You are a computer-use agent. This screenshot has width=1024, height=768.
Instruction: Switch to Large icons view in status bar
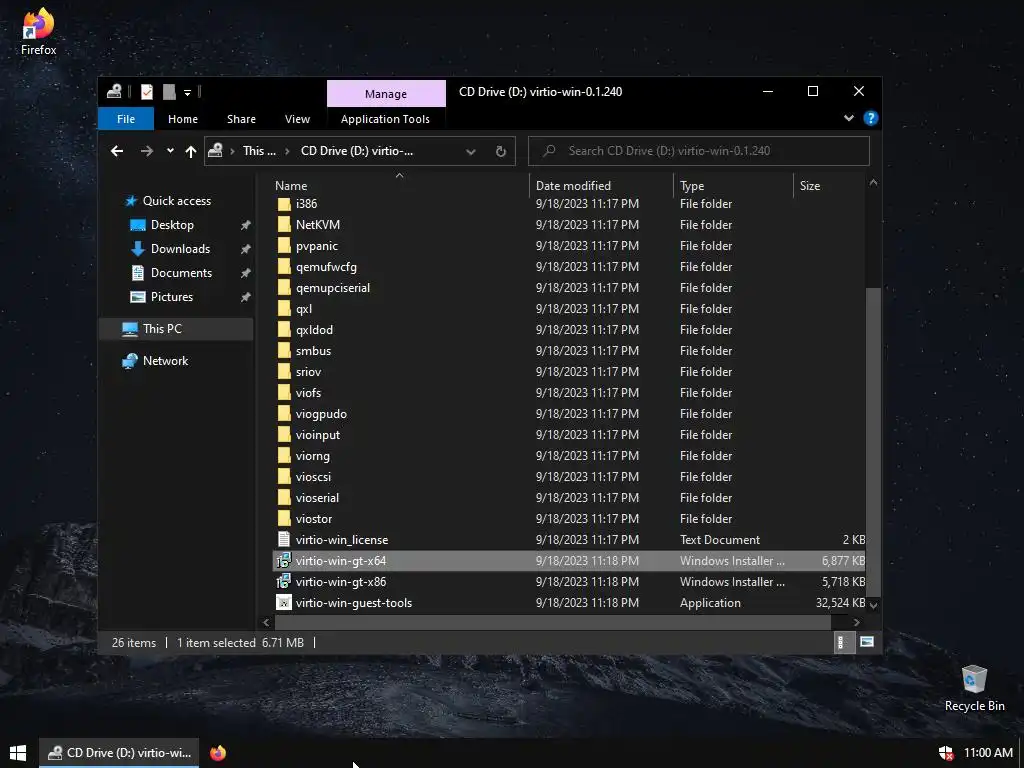pyautogui.click(x=867, y=643)
